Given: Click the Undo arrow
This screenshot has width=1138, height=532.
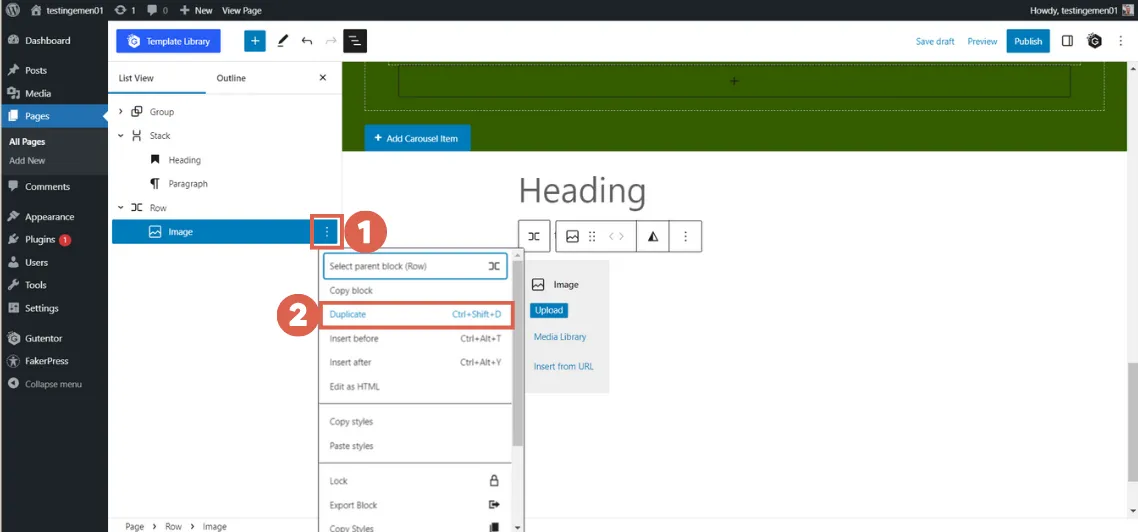Looking at the screenshot, I should point(307,41).
